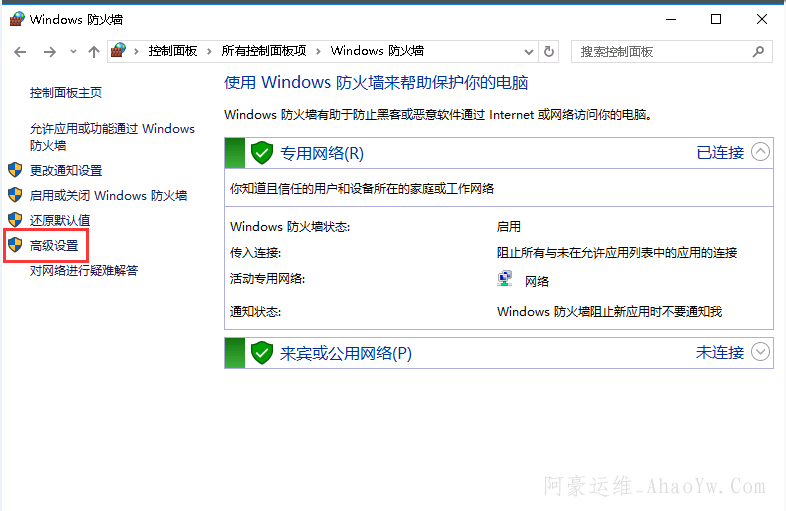
Task: Click the Windows Firewall title bar icon
Action: click(x=17, y=19)
